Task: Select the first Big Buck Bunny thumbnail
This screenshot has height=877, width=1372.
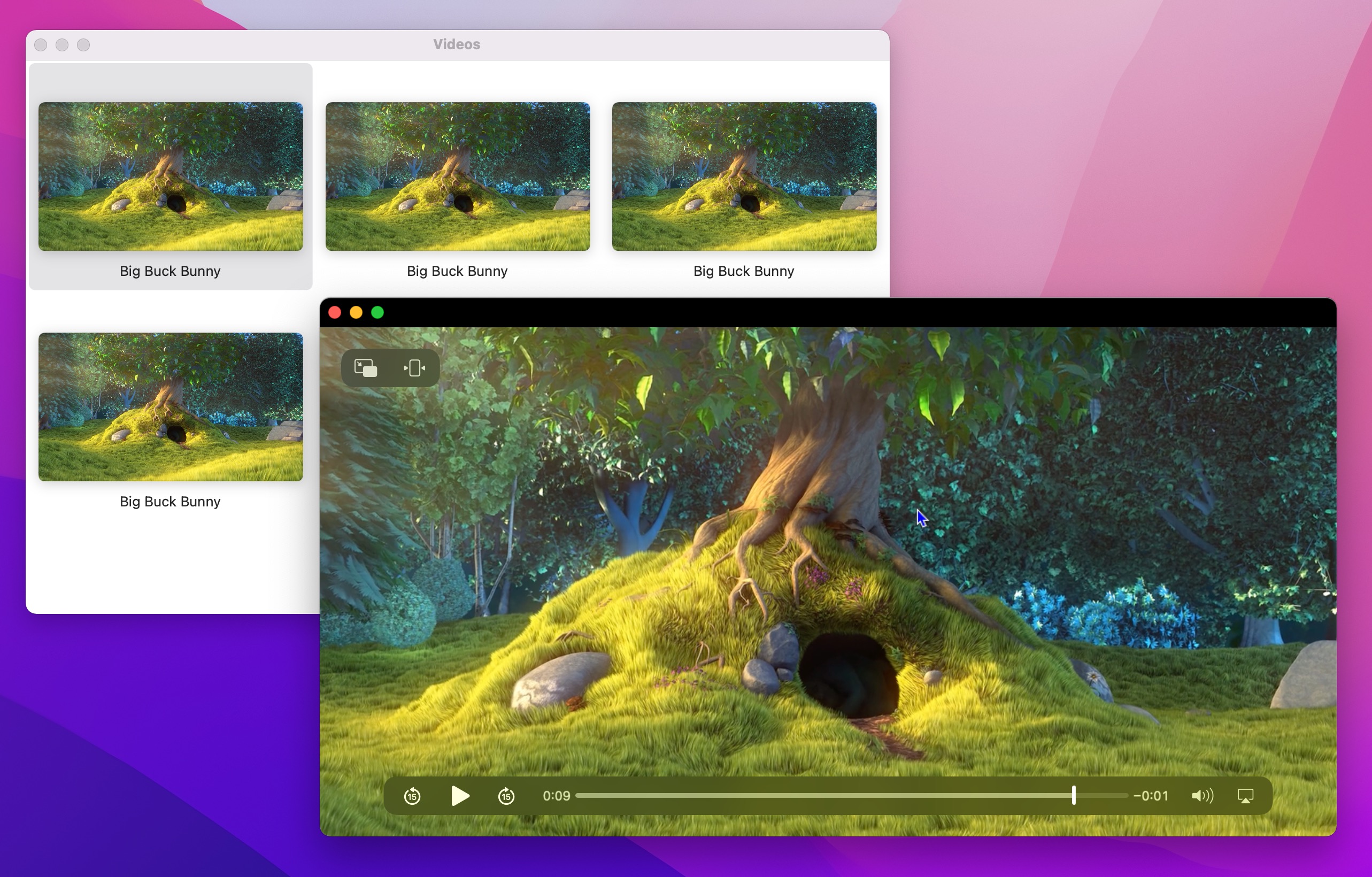Action: click(x=171, y=176)
